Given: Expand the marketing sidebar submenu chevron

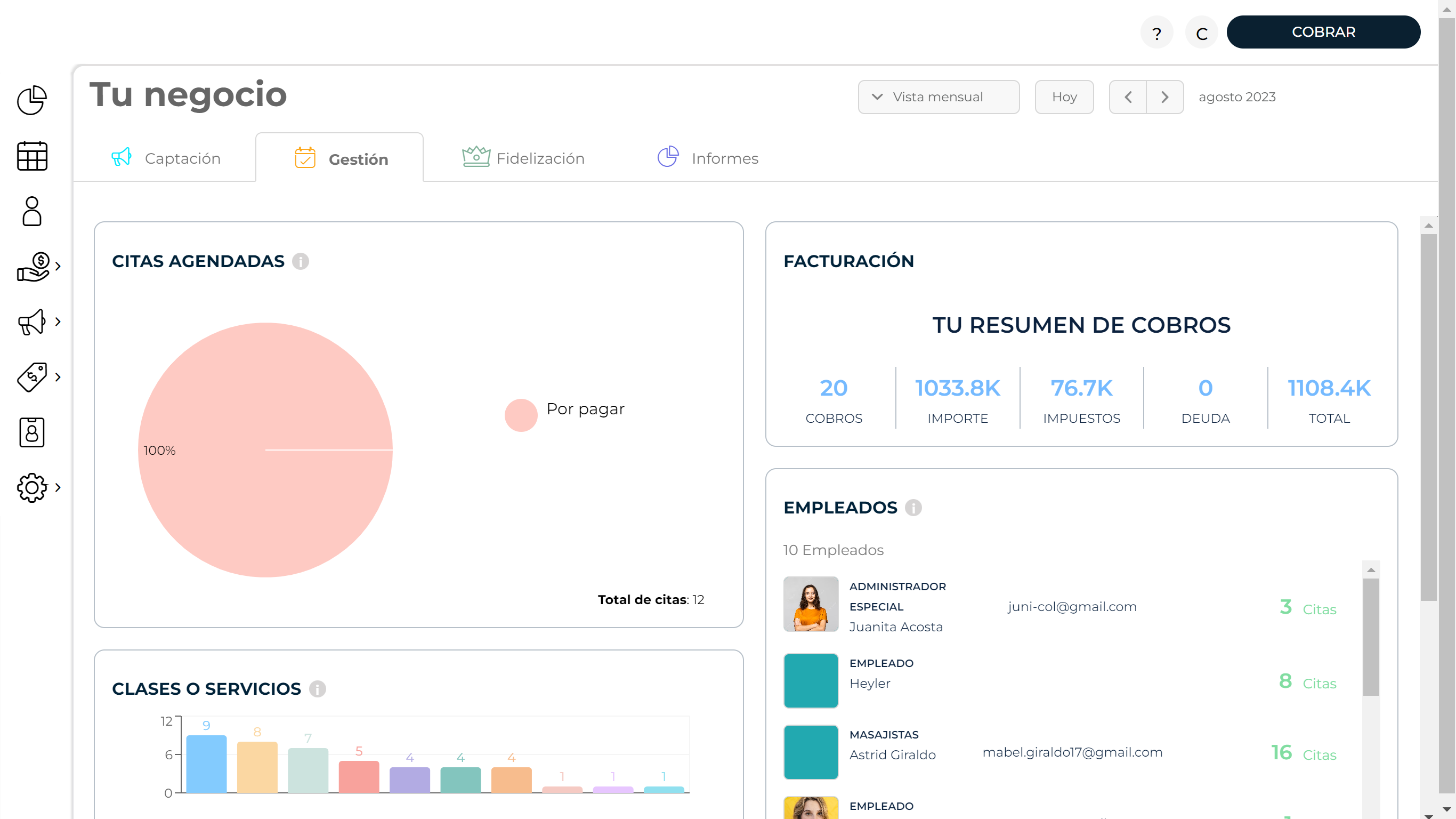Looking at the screenshot, I should point(58,322).
